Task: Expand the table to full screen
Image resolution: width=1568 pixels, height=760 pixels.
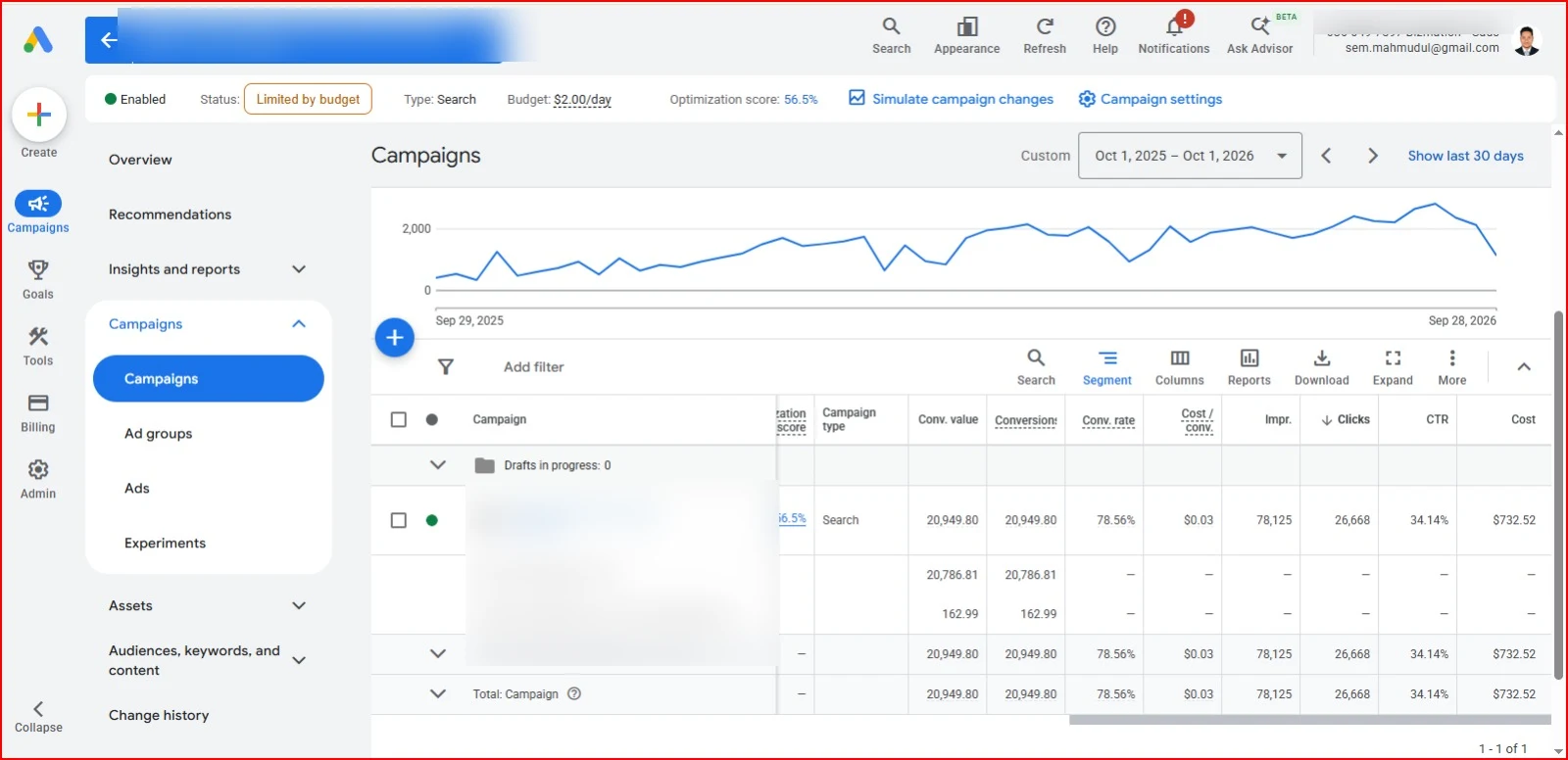Action: click(x=1393, y=367)
